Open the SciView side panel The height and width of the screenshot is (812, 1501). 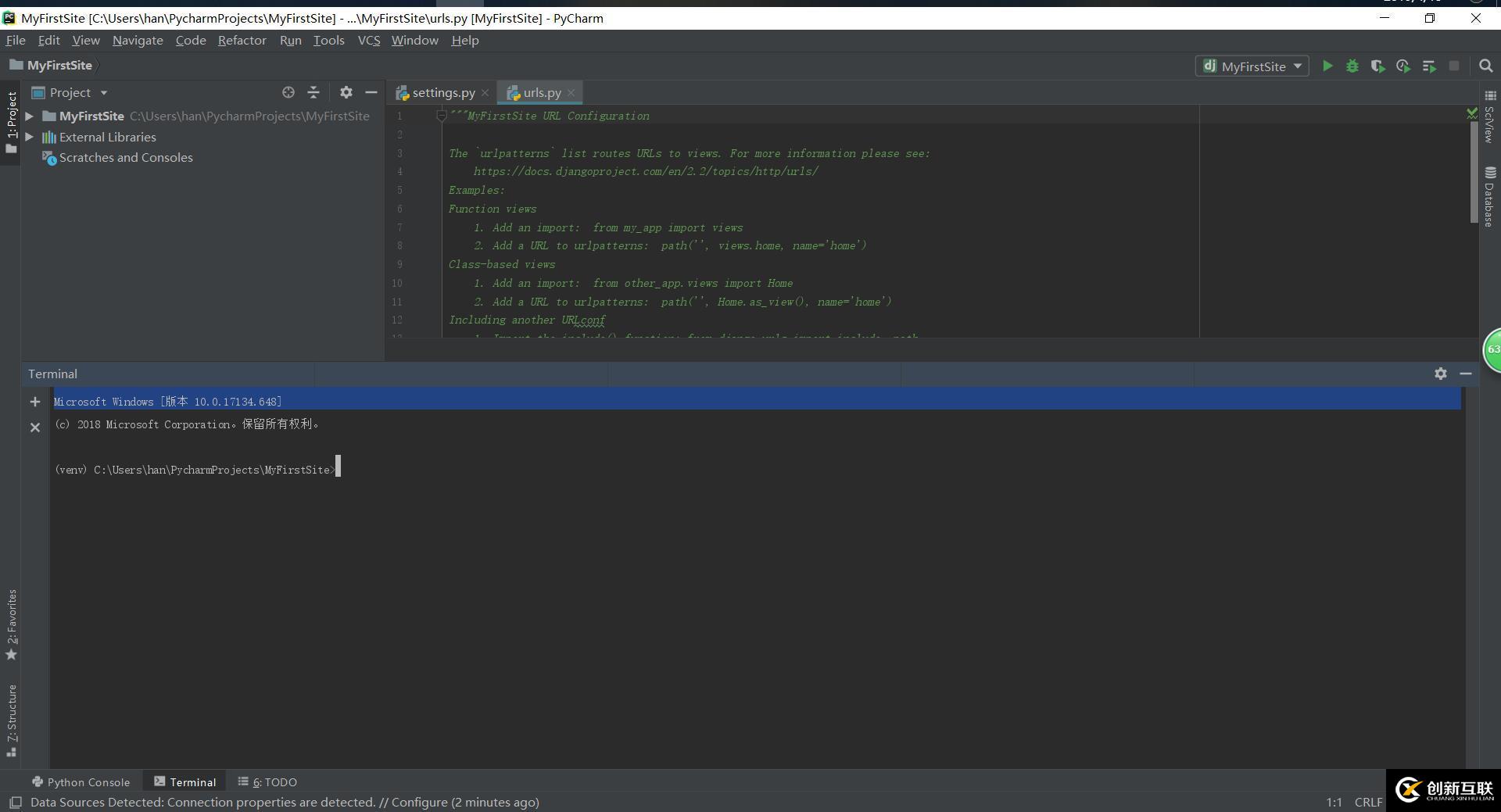click(1490, 117)
